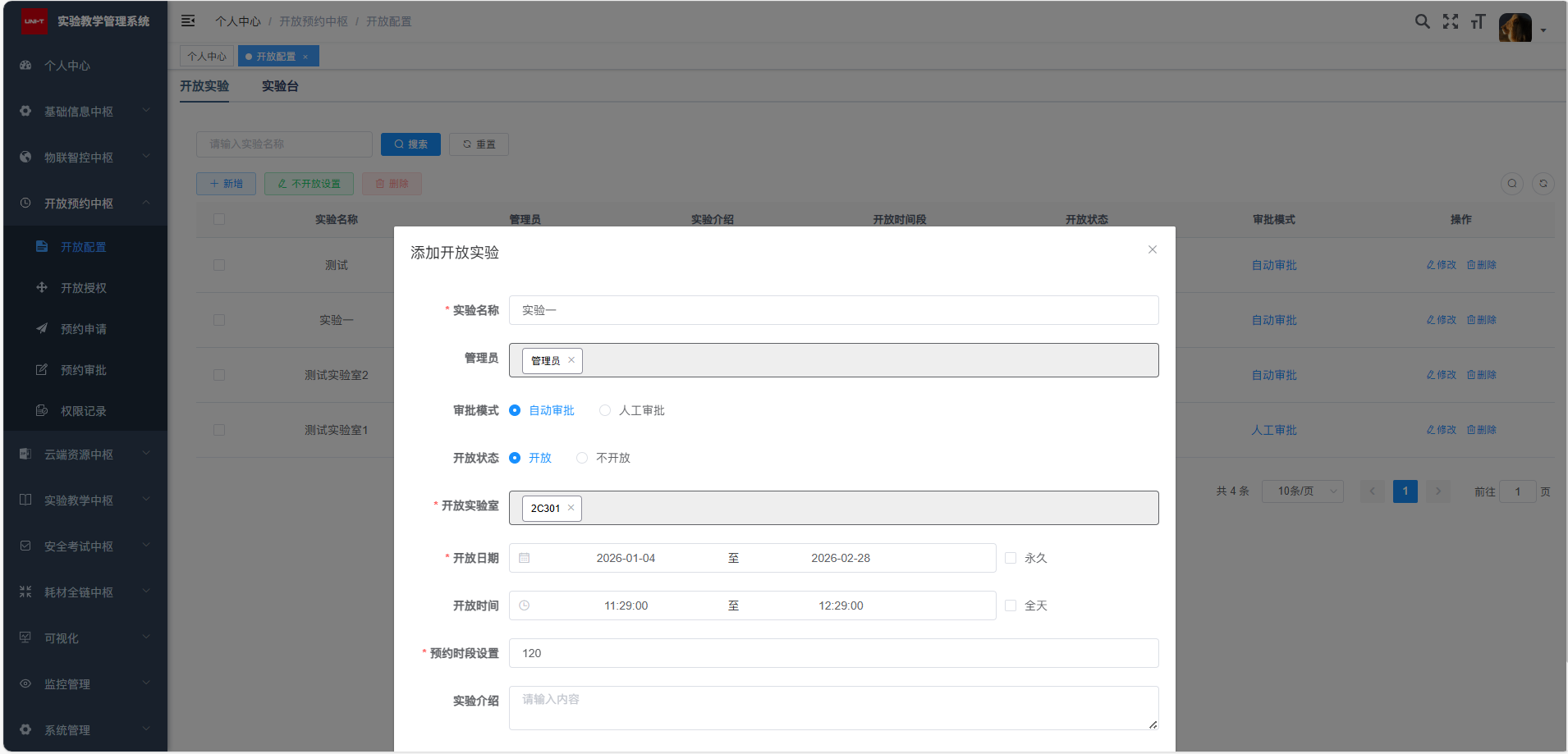Open 开放授权 in the sidebar
The image size is (1568, 754).
click(x=84, y=288)
